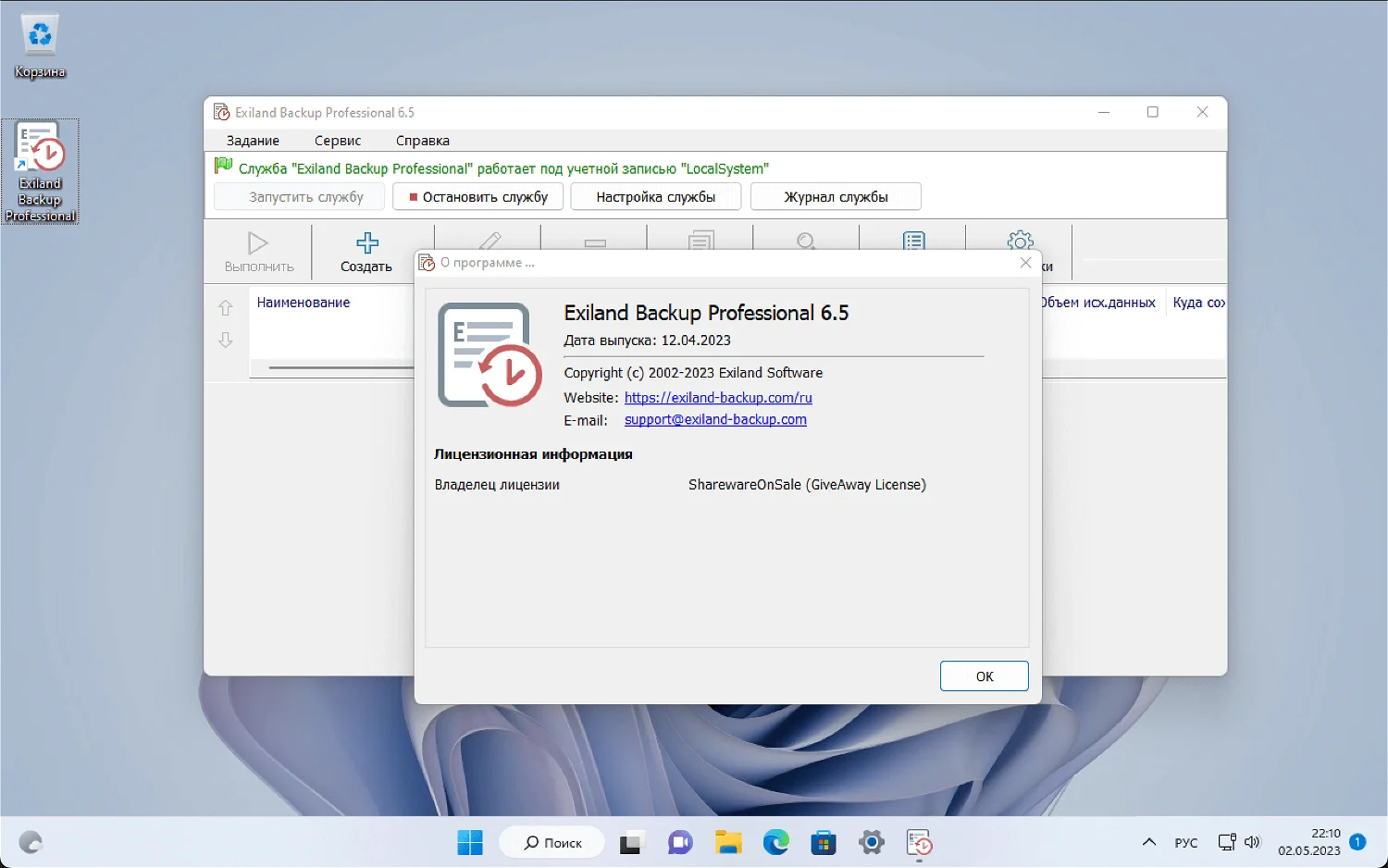Launch Microsoft Edge from the taskbar

tap(776, 843)
